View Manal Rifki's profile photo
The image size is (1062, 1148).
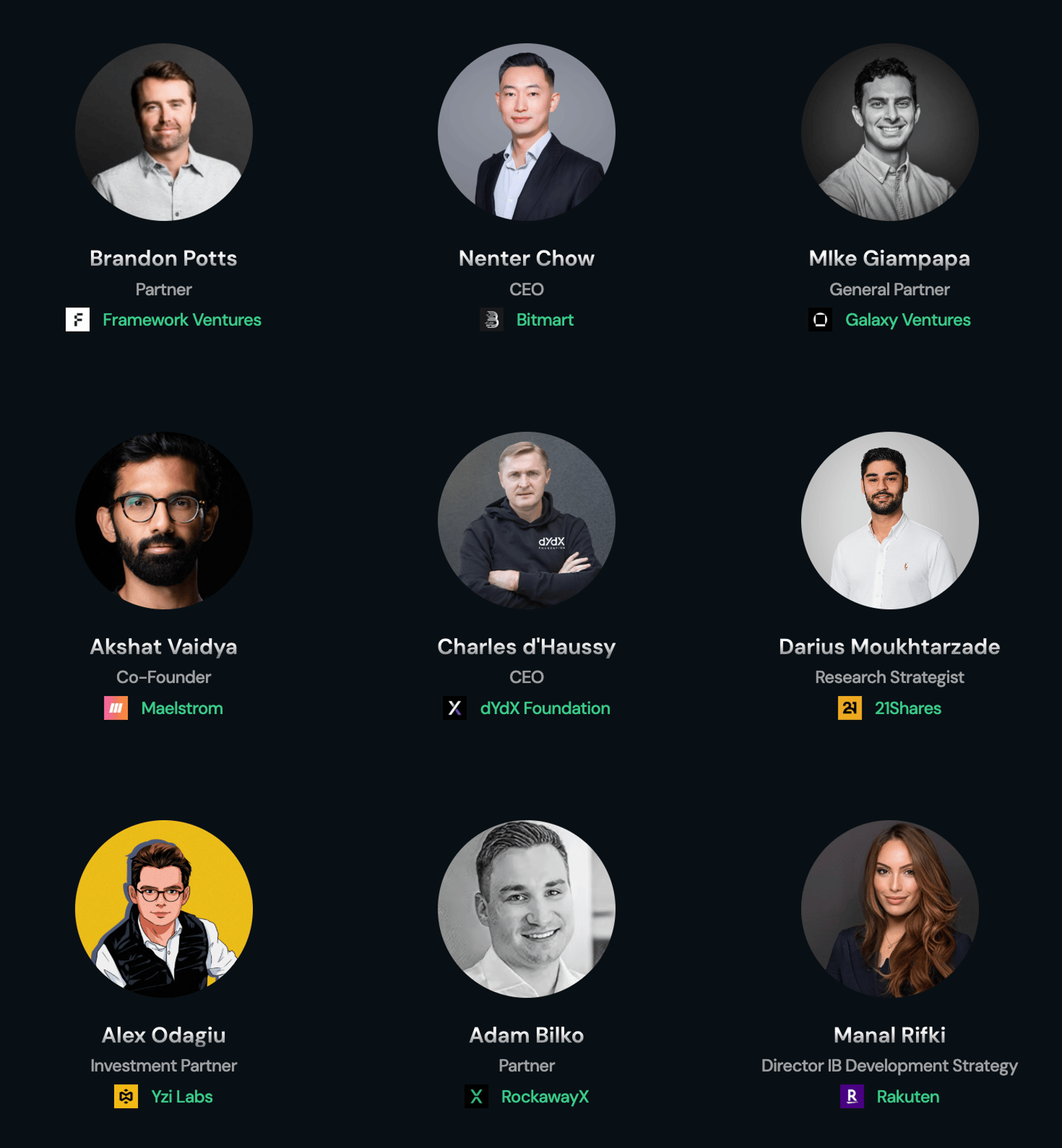[x=889, y=908]
